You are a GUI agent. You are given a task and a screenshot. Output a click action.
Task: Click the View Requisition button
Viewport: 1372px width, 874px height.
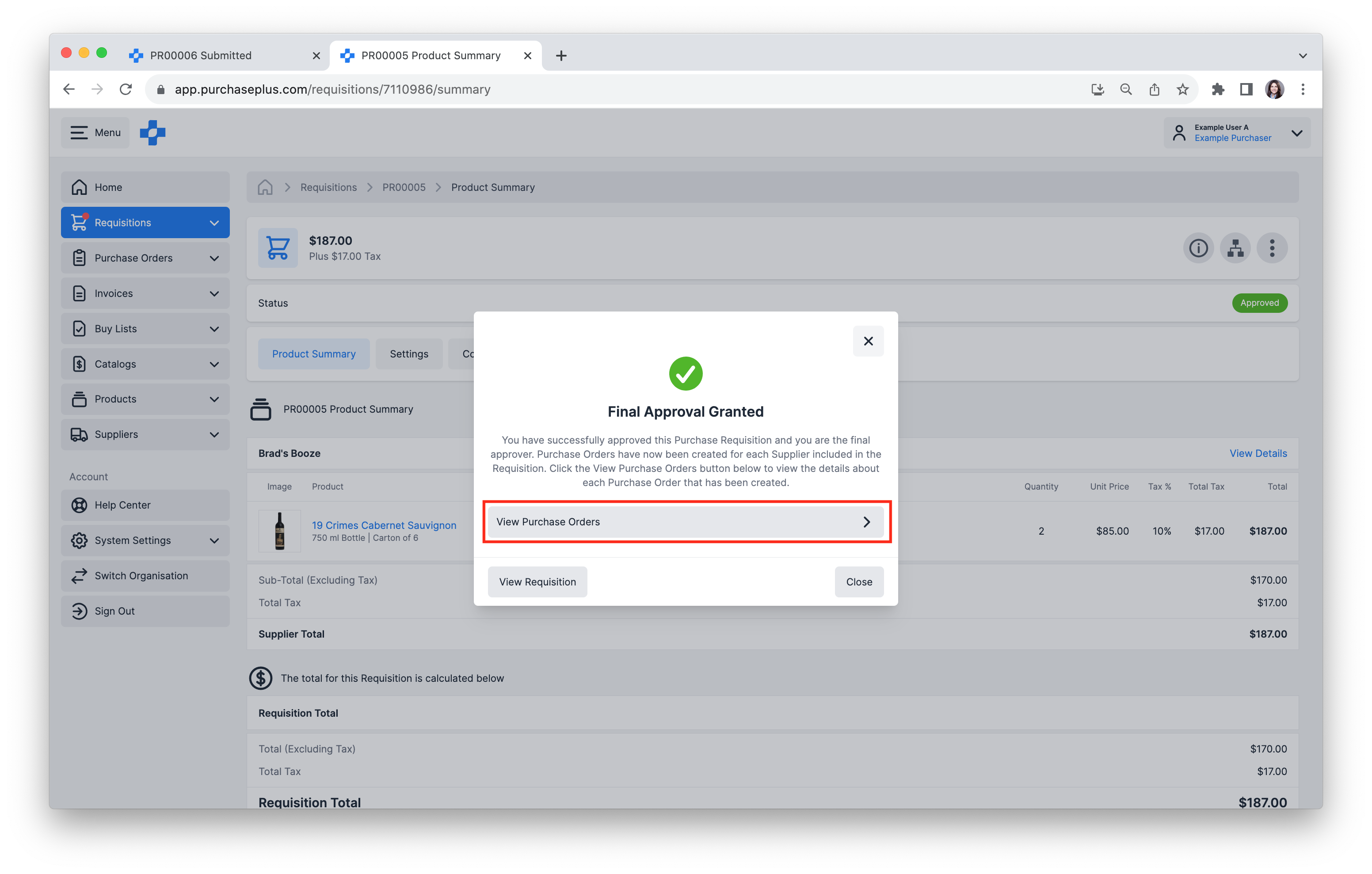tap(537, 581)
